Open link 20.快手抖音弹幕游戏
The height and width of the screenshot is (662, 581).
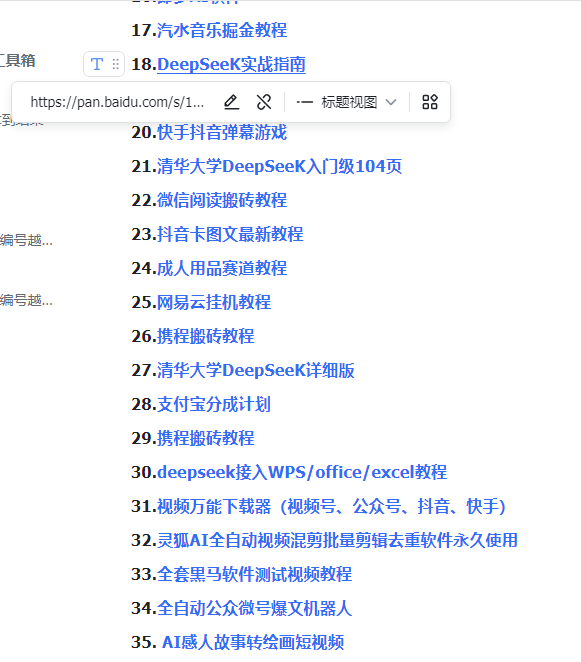pos(222,132)
